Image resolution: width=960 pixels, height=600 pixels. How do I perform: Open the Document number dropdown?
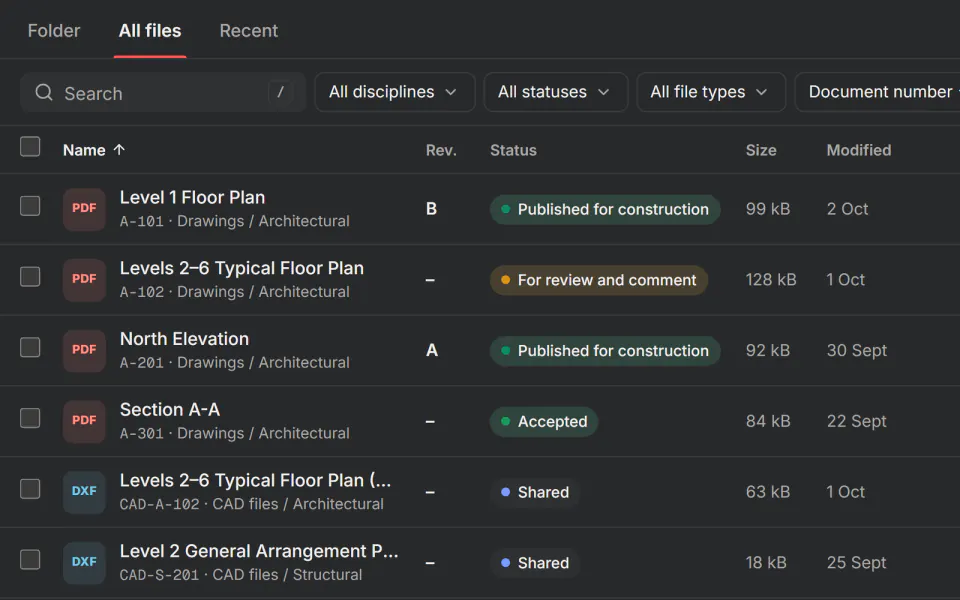click(x=877, y=92)
